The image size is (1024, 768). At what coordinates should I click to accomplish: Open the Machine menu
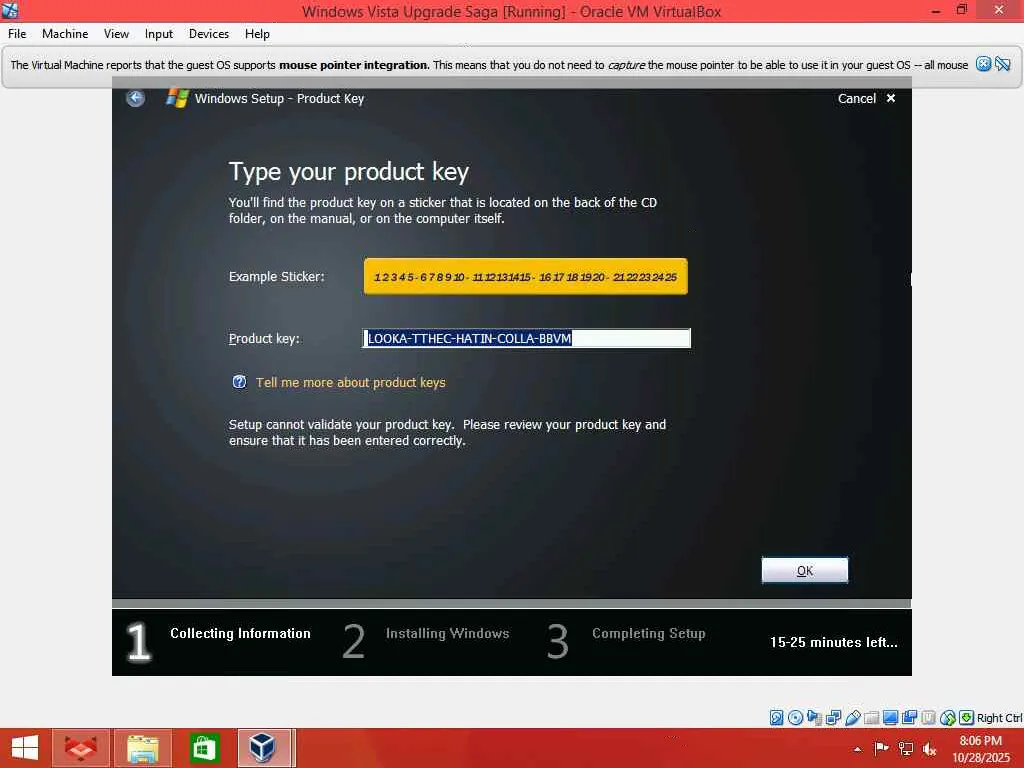coord(65,34)
